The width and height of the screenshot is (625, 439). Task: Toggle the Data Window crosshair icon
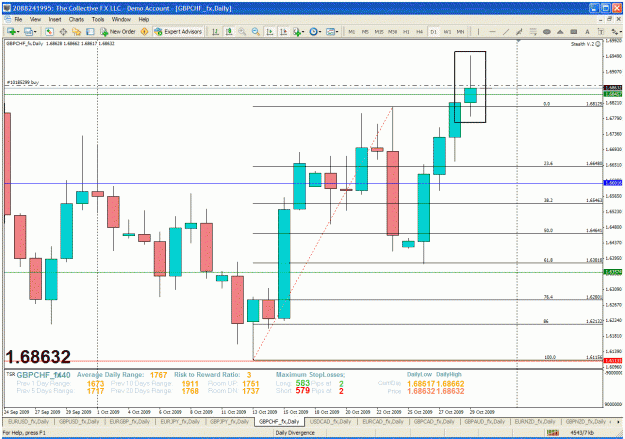coord(63,31)
